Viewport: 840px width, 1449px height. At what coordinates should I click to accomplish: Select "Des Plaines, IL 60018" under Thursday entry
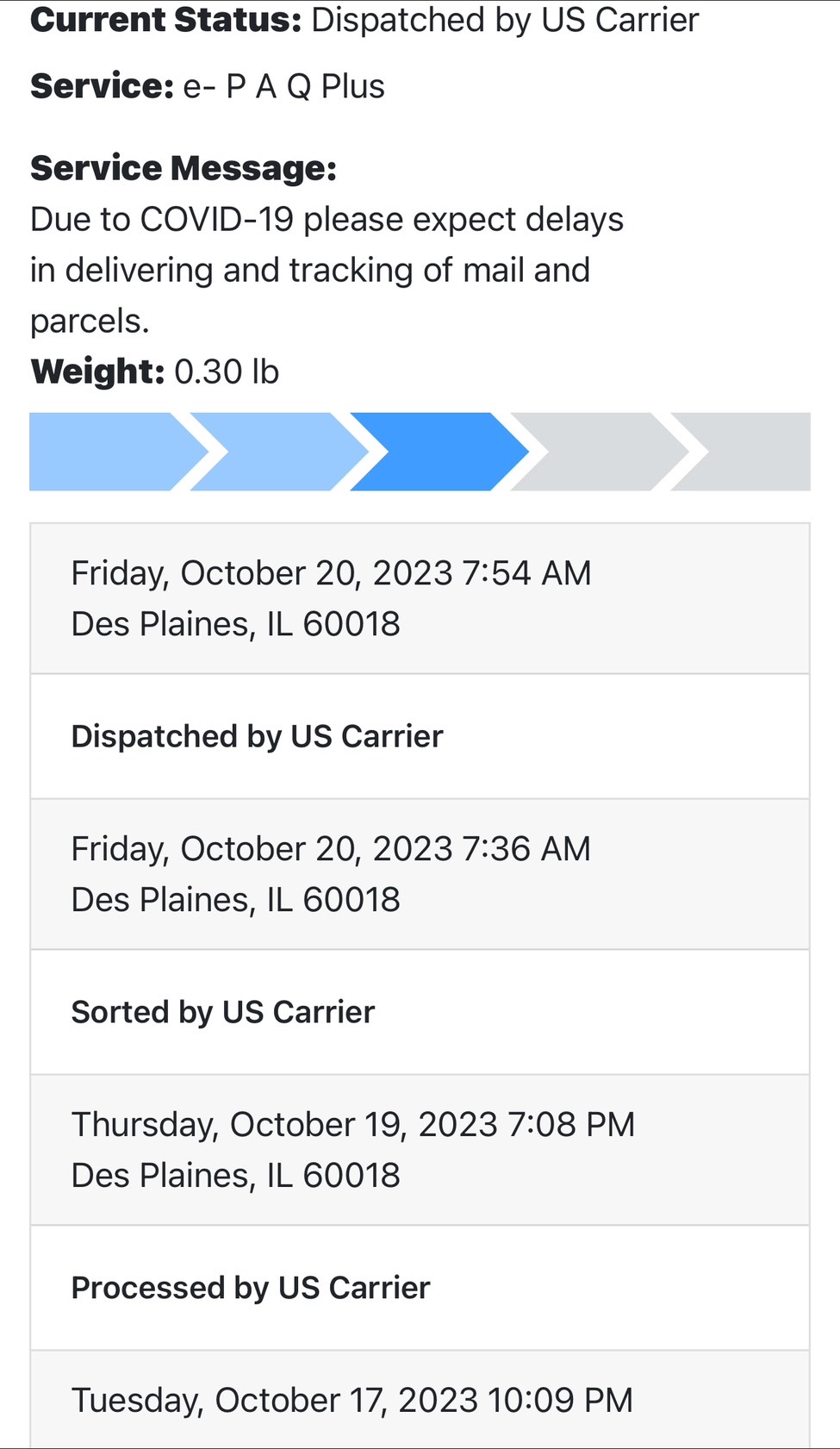point(235,1176)
